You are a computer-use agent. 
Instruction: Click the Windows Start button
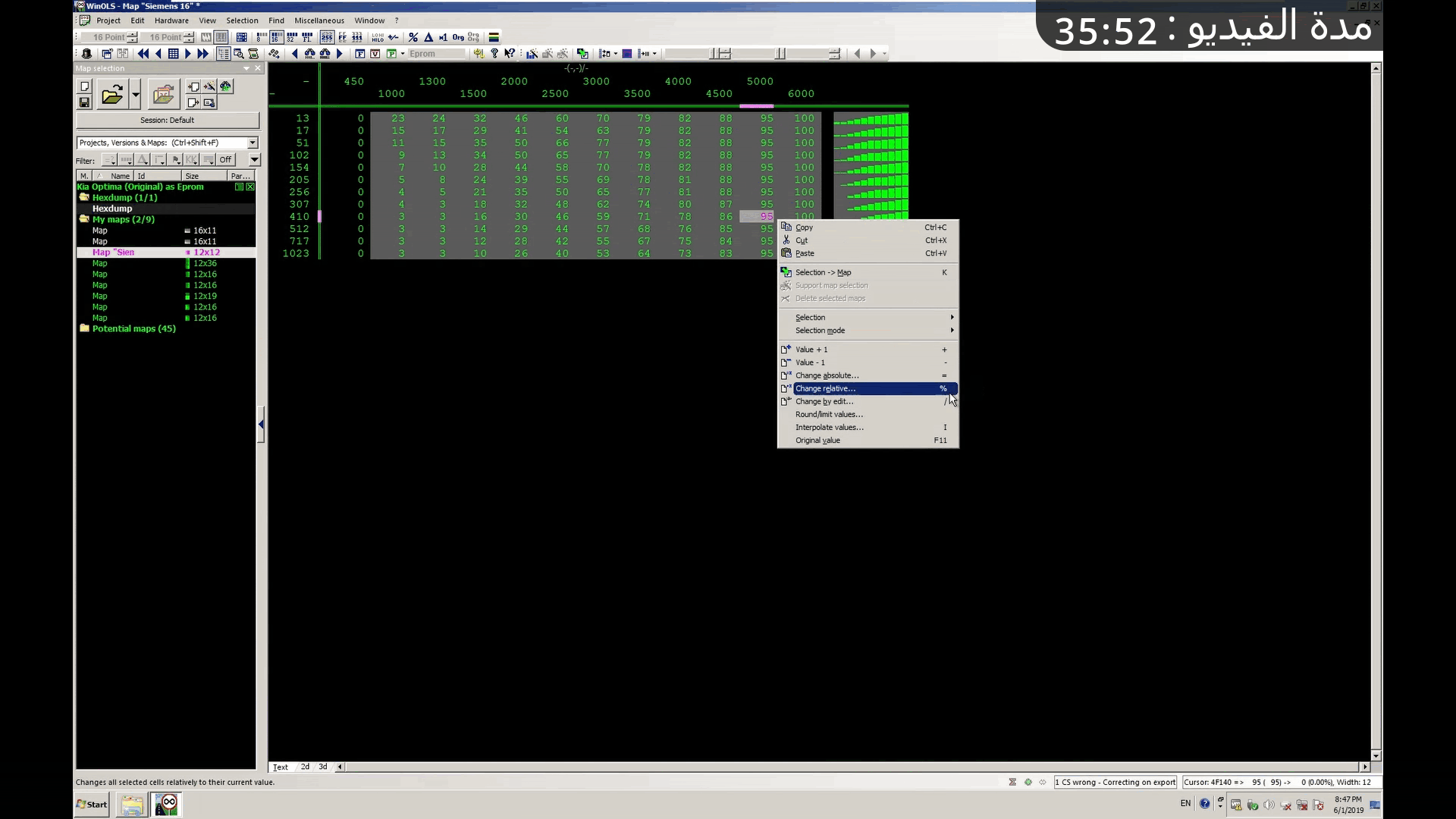pos(92,805)
